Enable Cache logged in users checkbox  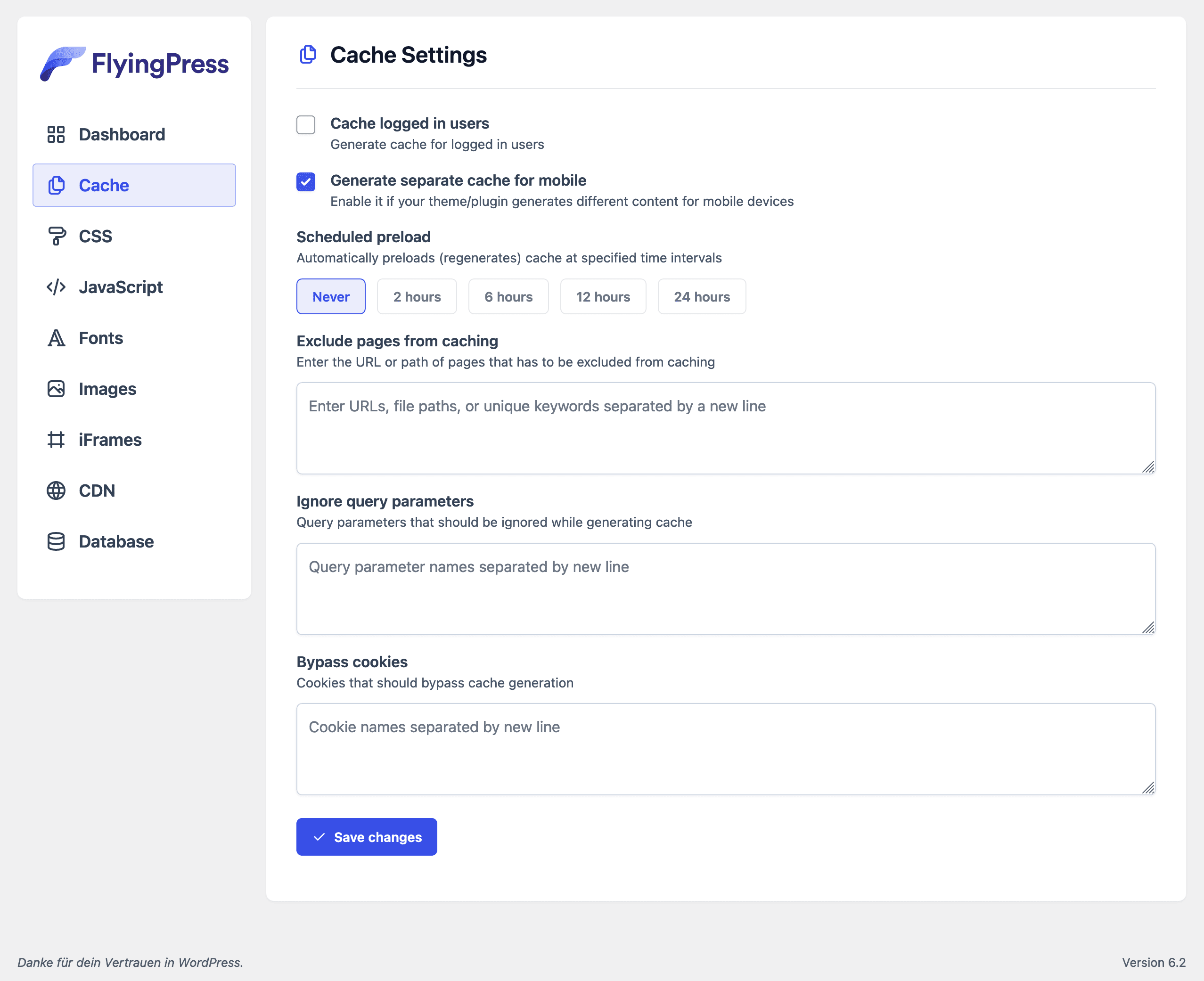tap(306, 125)
